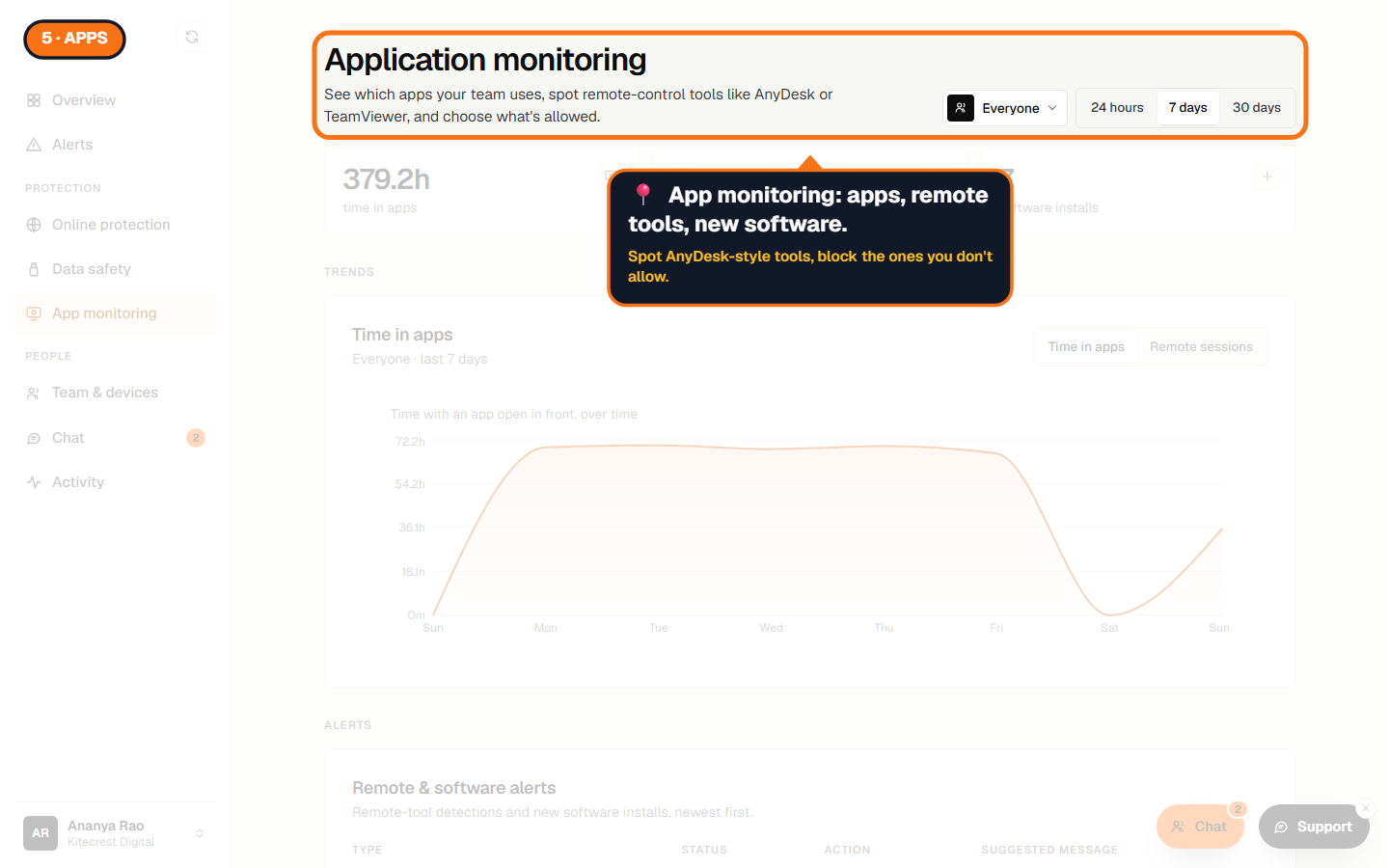The image size is (1389, 868).
Task: Click the "Remote & software alerts" heading
Action: coord(454,788)
